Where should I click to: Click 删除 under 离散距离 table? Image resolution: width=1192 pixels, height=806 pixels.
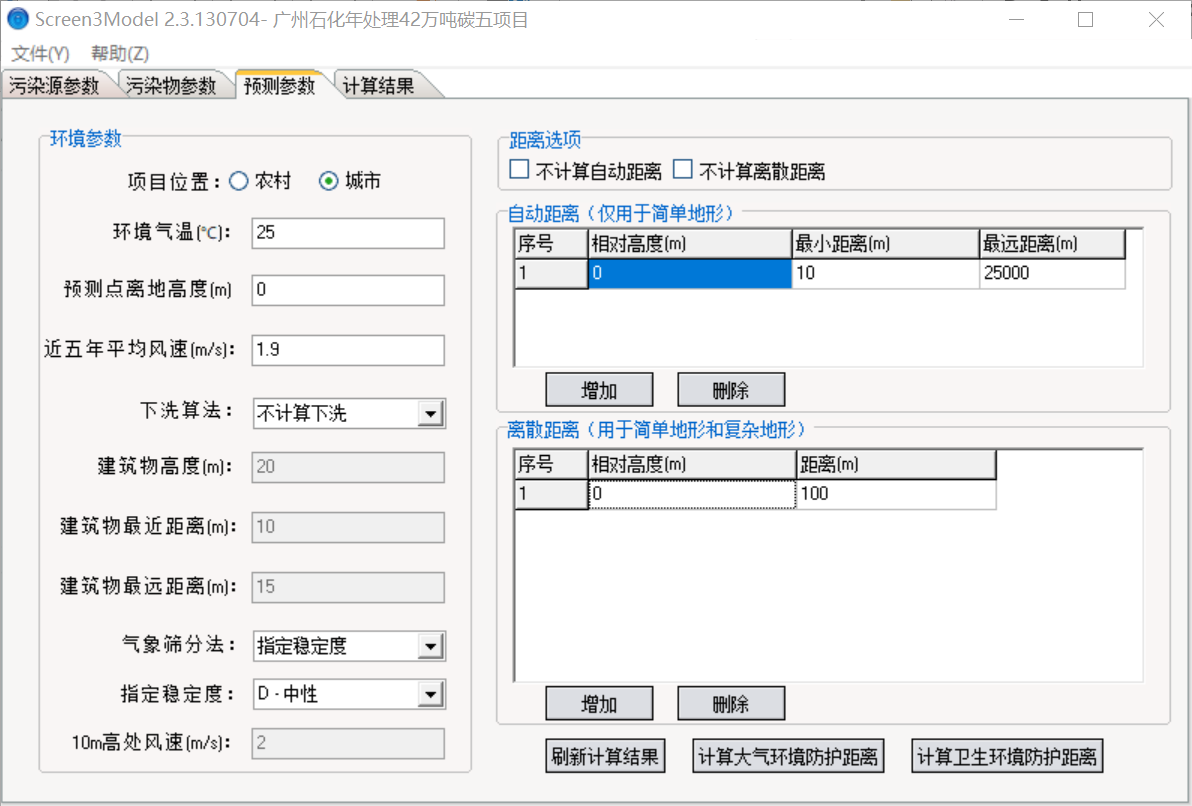tap(731, 704)
